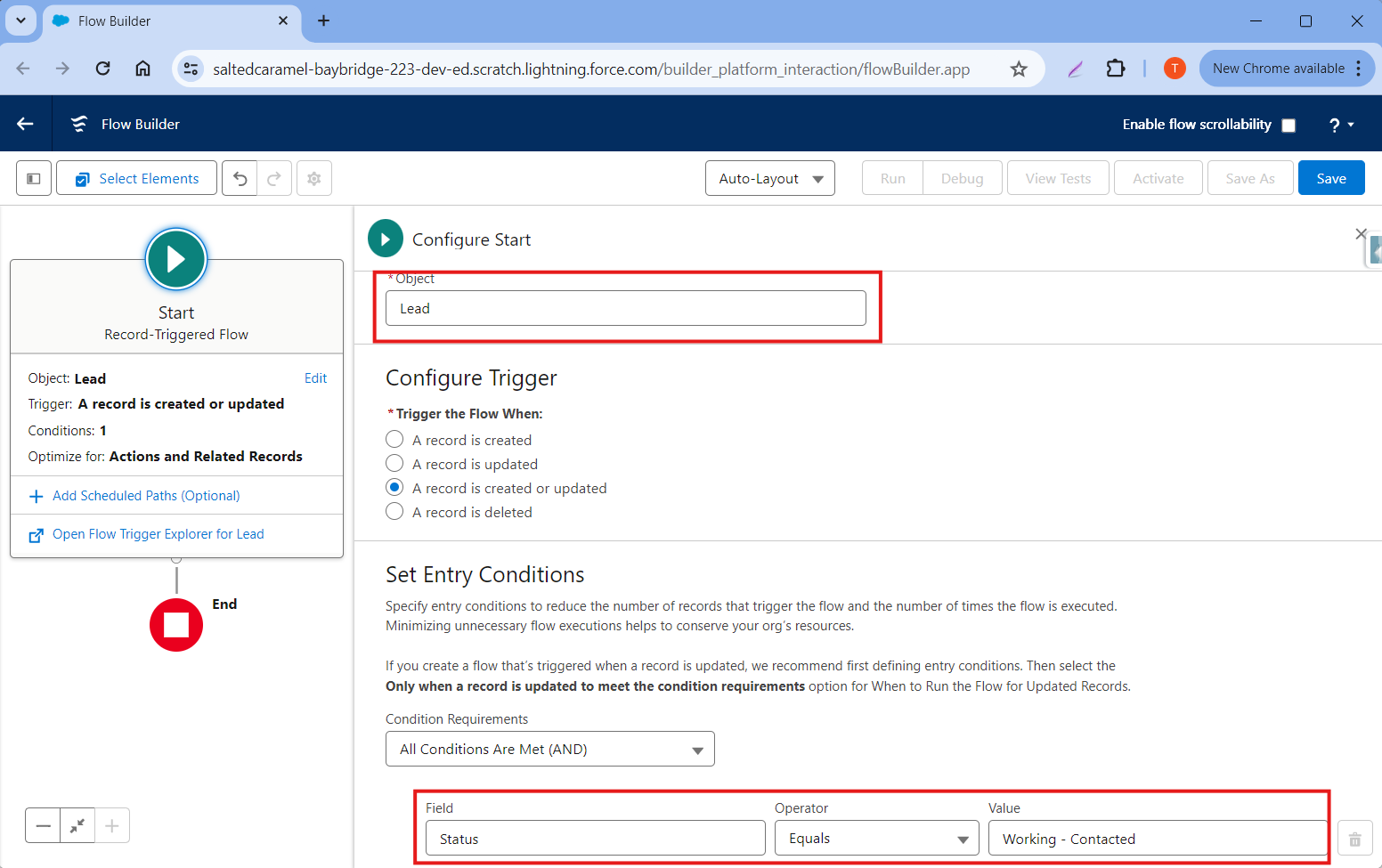
Task: Navigate back in browser history
Action: 23,69
